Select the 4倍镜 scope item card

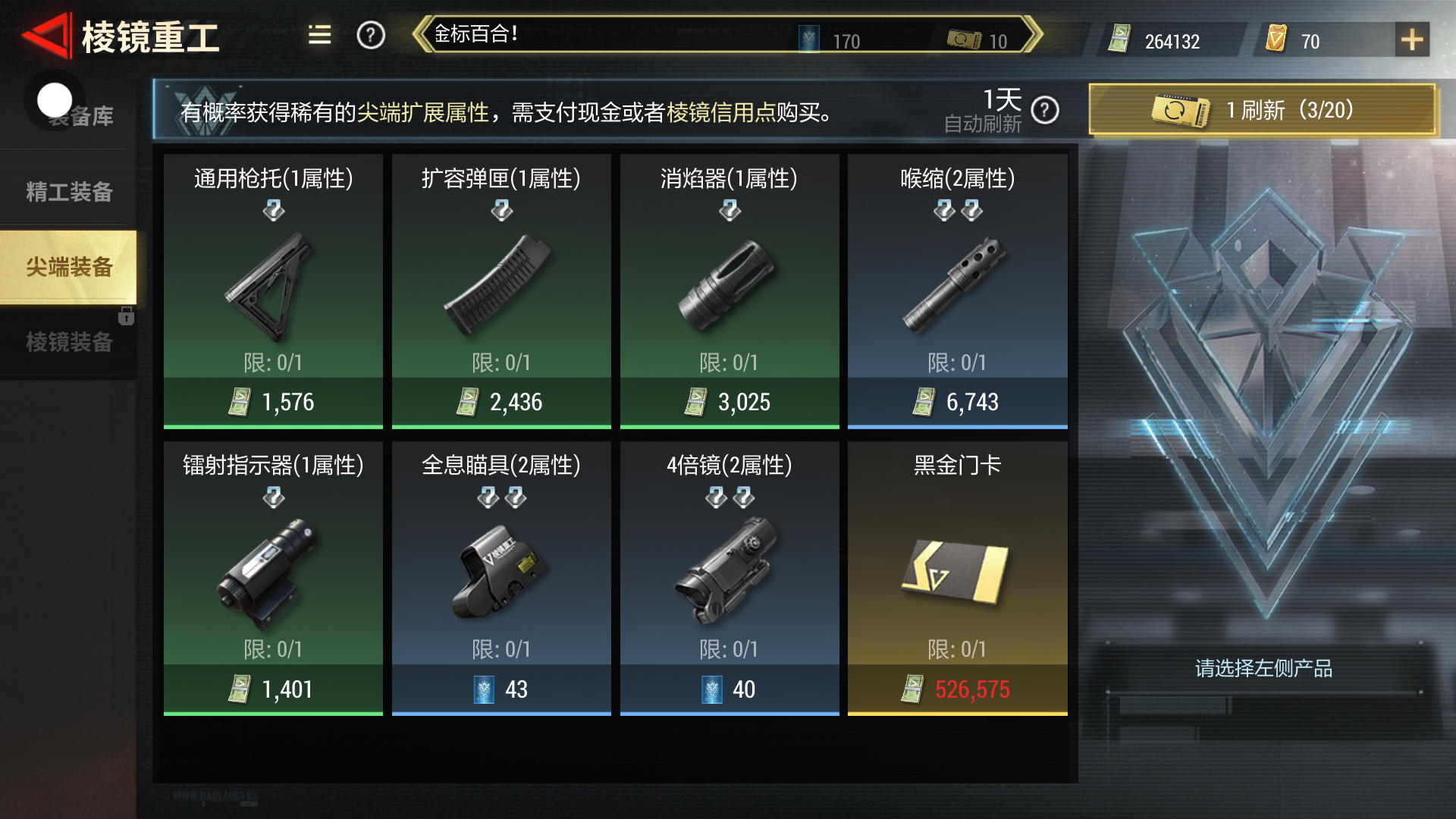tap(730, 579)
